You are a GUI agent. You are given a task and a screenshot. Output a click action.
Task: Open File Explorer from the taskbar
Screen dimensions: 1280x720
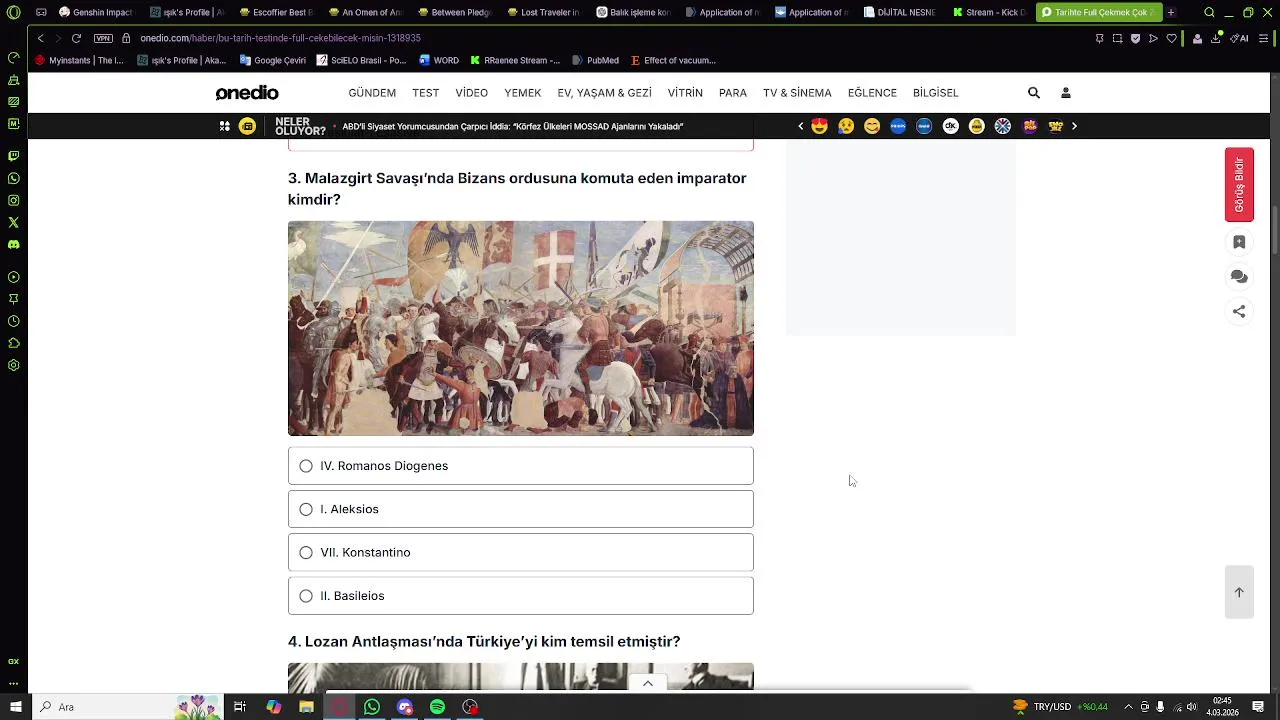[x=307, y=707]
